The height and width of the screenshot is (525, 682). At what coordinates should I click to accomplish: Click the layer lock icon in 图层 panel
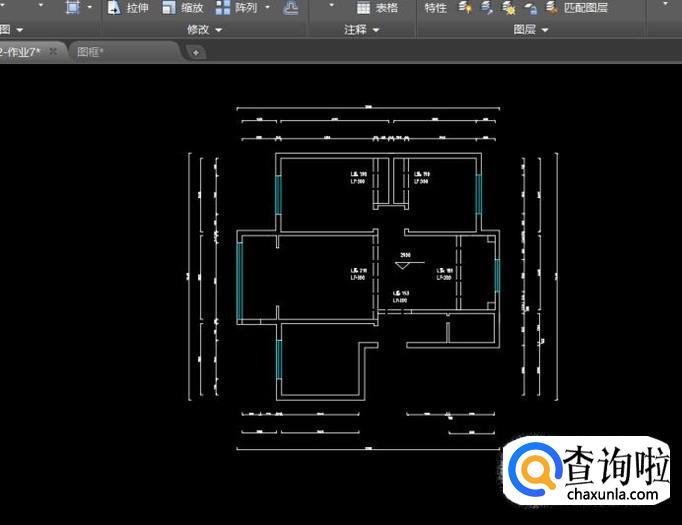pyautogui.click(x=530, y=8)
